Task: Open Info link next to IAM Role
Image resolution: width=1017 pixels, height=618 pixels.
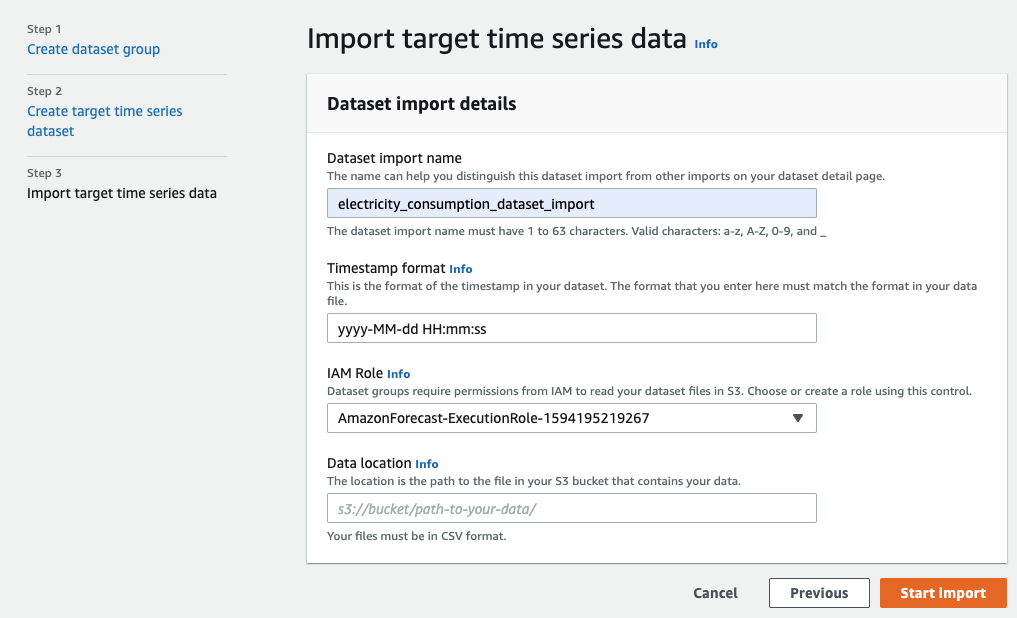Action: pos(398,374)
